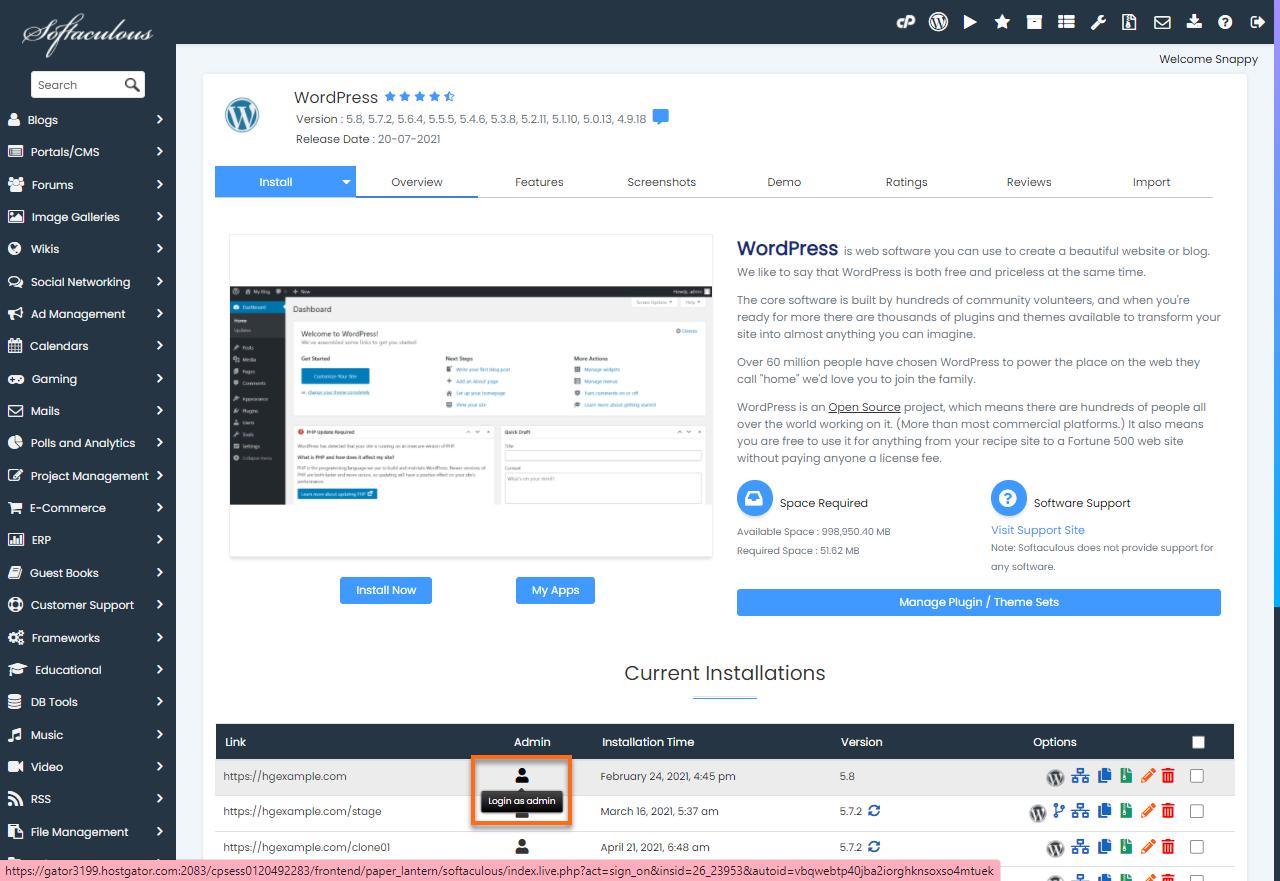
Task: Open the WordPress Manager toolbar icon
Action: click(x=938, y=21)
